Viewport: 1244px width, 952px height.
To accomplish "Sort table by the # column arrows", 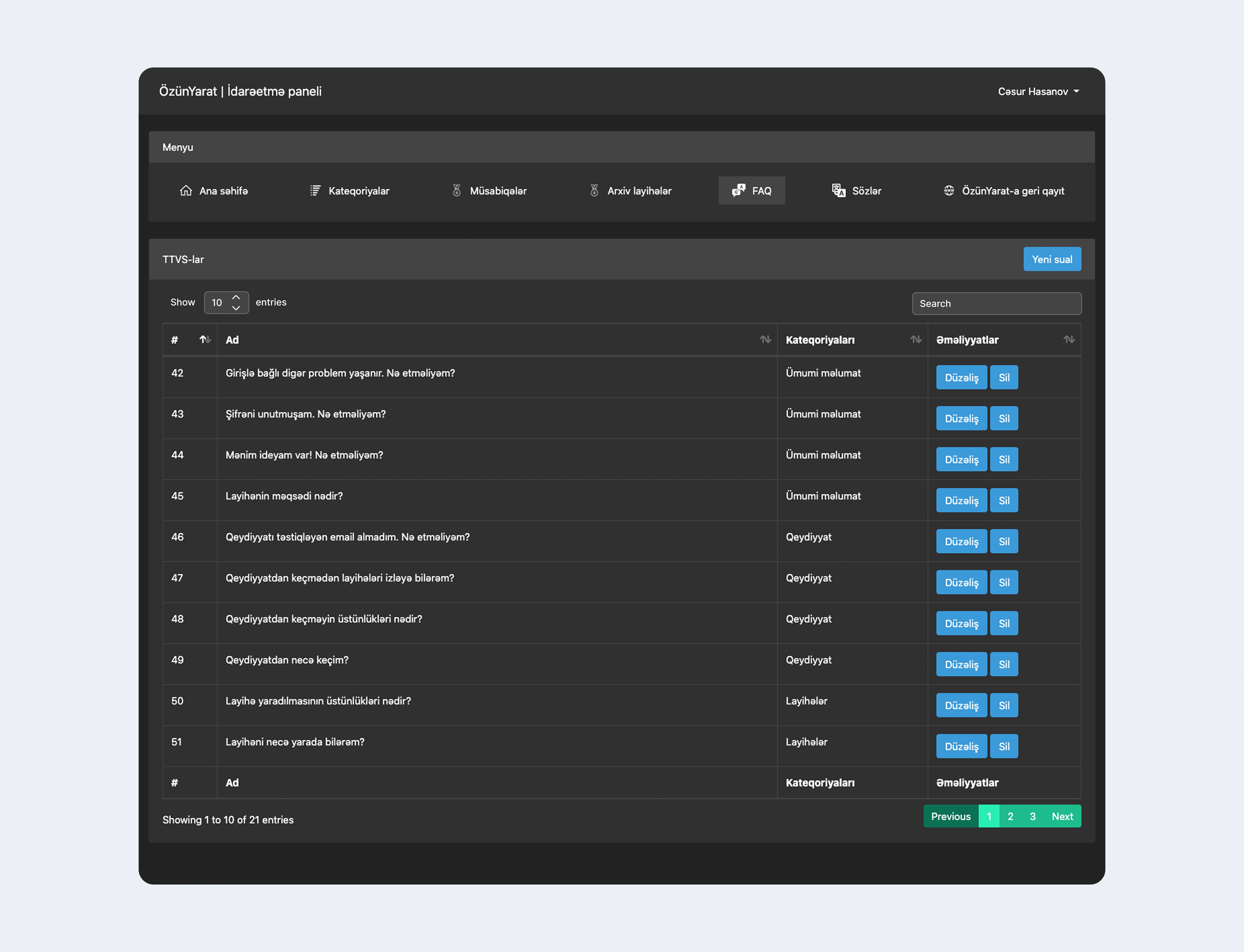I will pyautogui.click(x=205, y=339).
